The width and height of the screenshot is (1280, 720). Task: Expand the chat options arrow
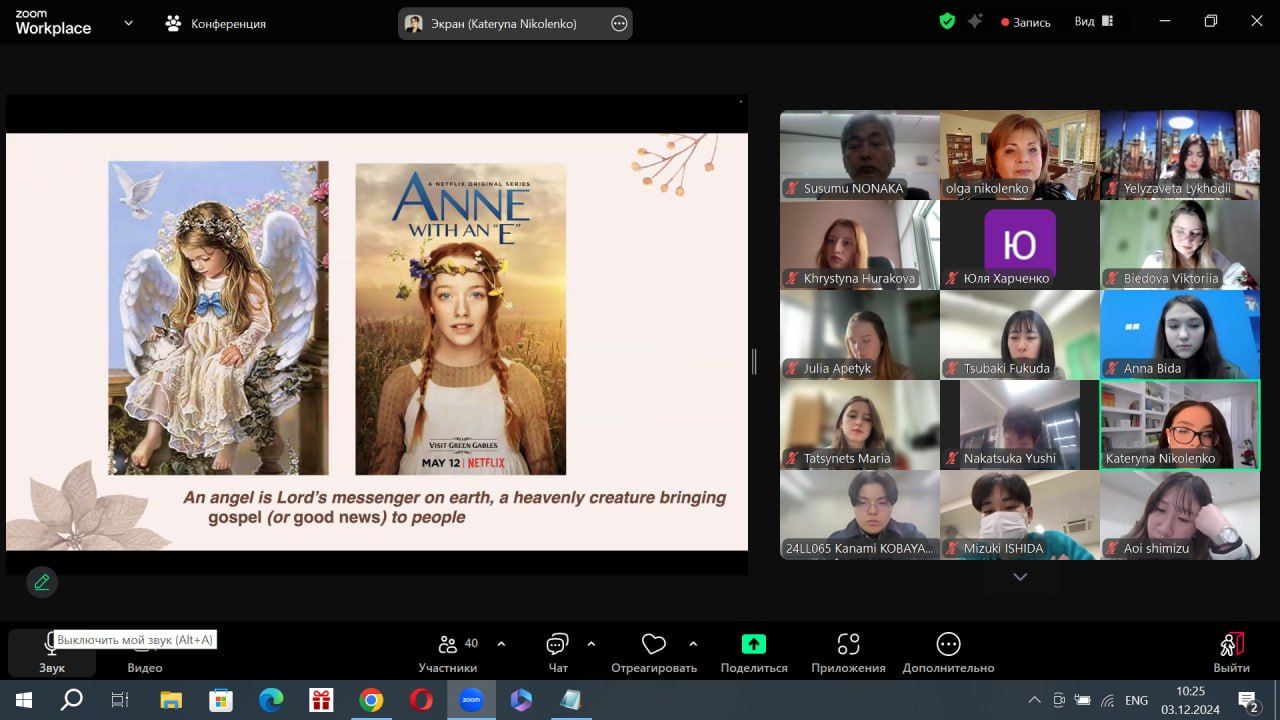tap(591, 644)
